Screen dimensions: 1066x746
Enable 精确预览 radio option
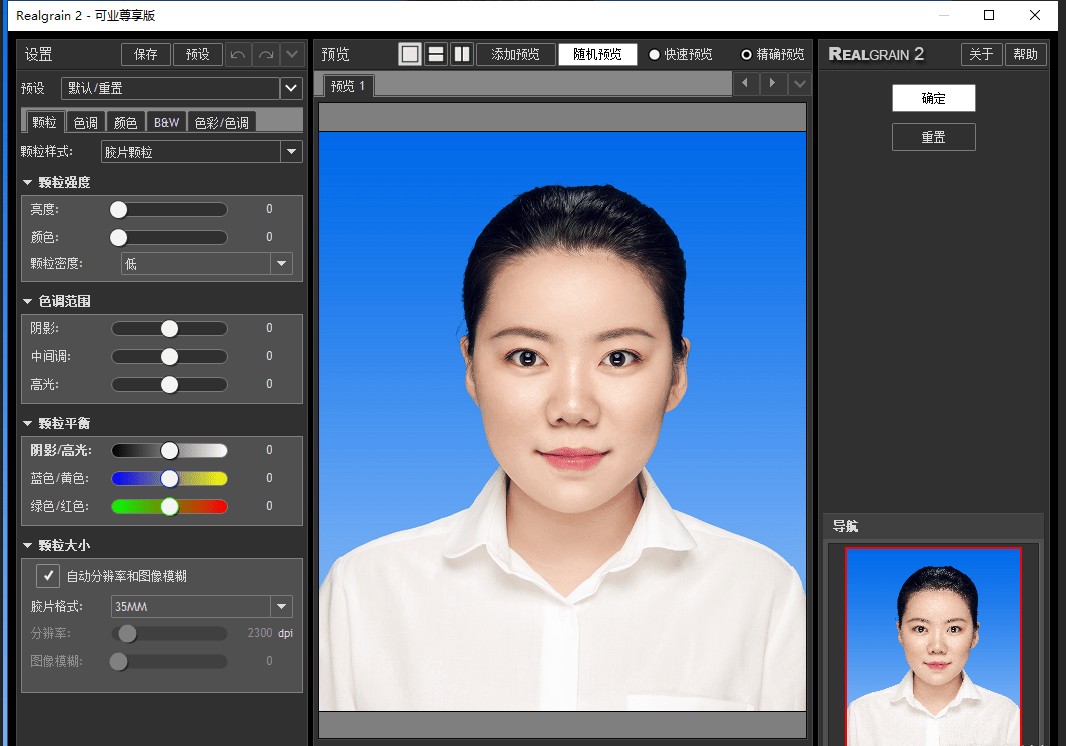(x=772, y=54)
